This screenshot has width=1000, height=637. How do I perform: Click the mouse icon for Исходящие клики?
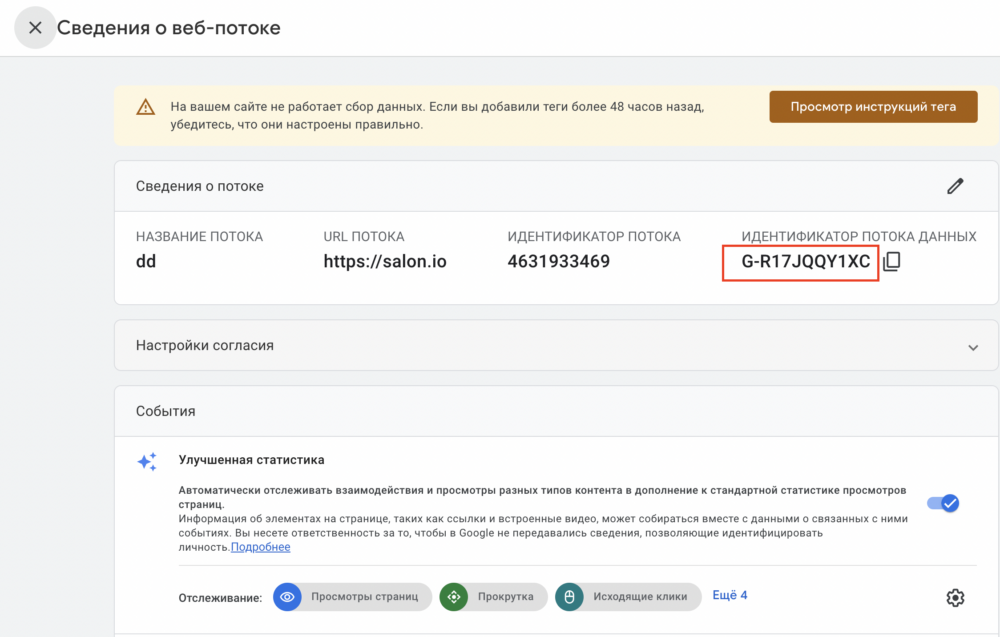[570, 597]
